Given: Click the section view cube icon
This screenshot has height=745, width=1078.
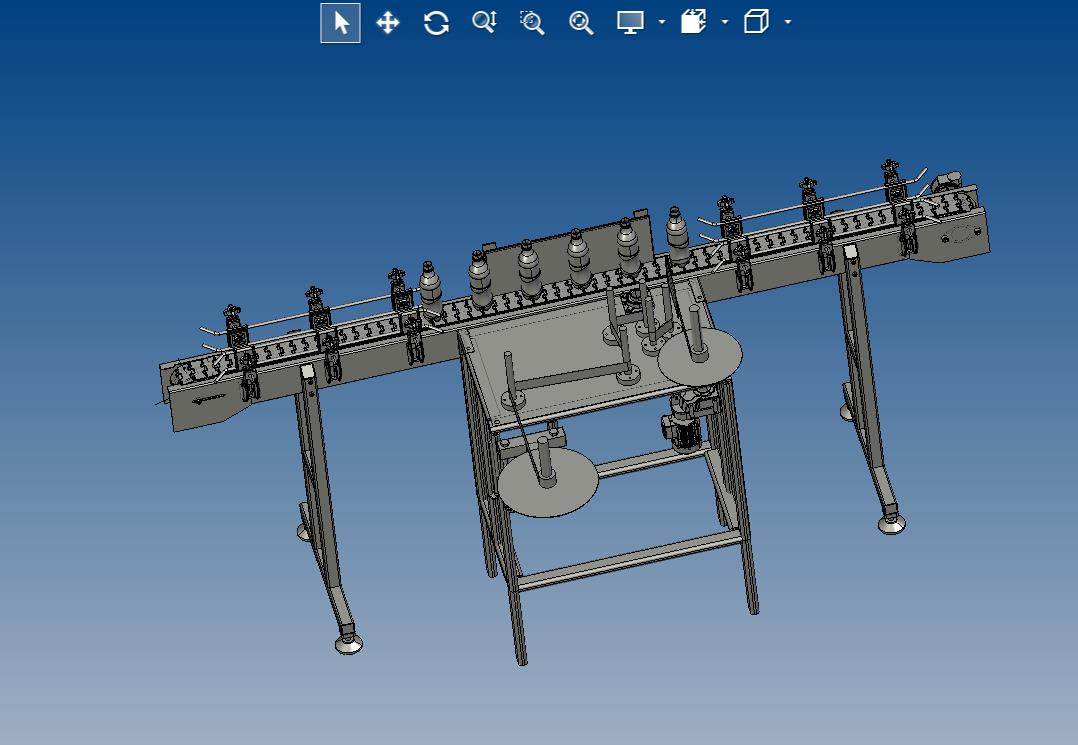Looking at the screenshot, I should (x=694, y=22).
